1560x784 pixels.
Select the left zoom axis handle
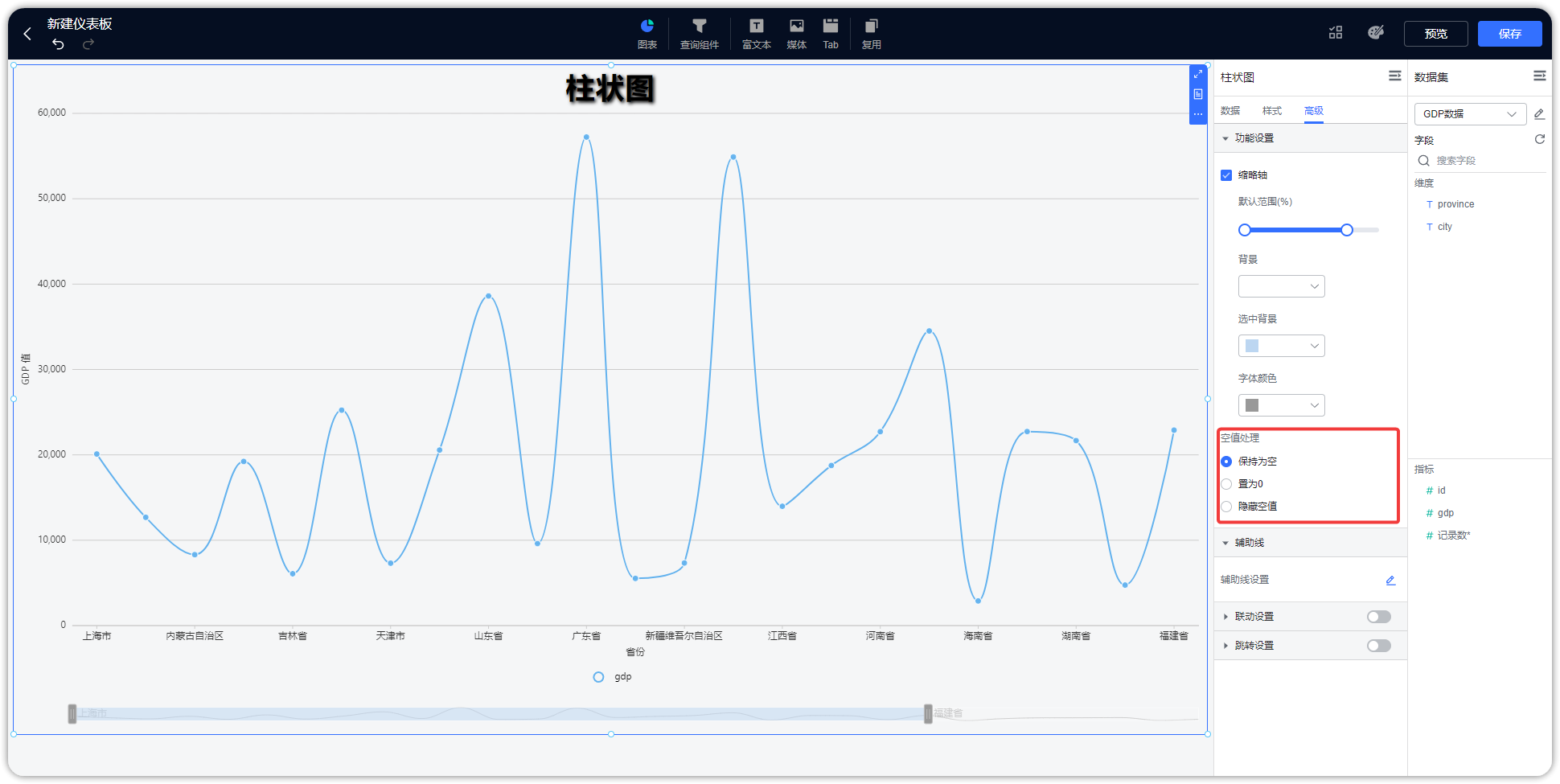pos(72,713)
